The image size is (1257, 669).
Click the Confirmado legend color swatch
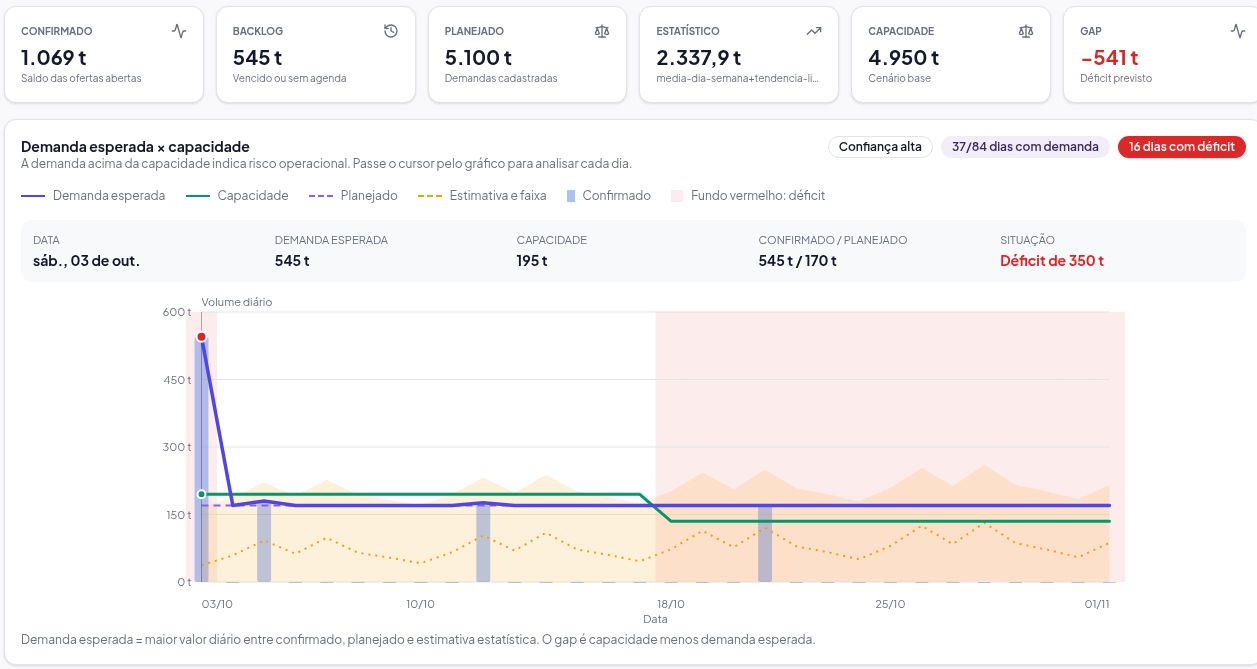(x=571, y=196)
